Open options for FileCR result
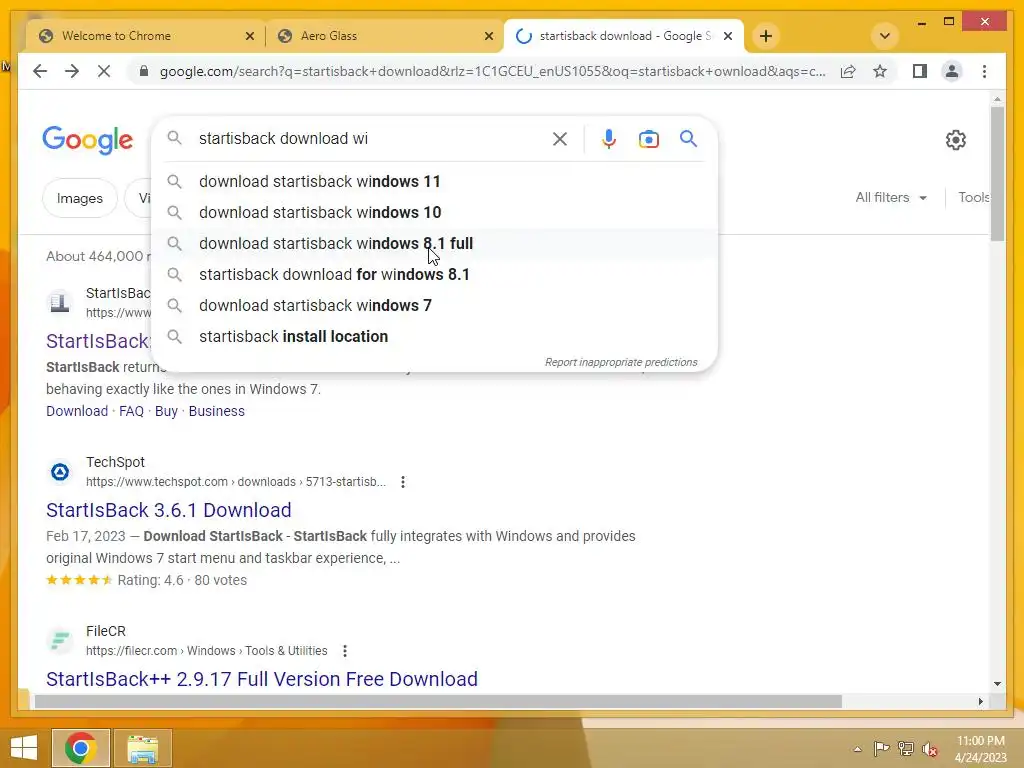The height and width of the screenshot is (768, 1024). [345, 651]
